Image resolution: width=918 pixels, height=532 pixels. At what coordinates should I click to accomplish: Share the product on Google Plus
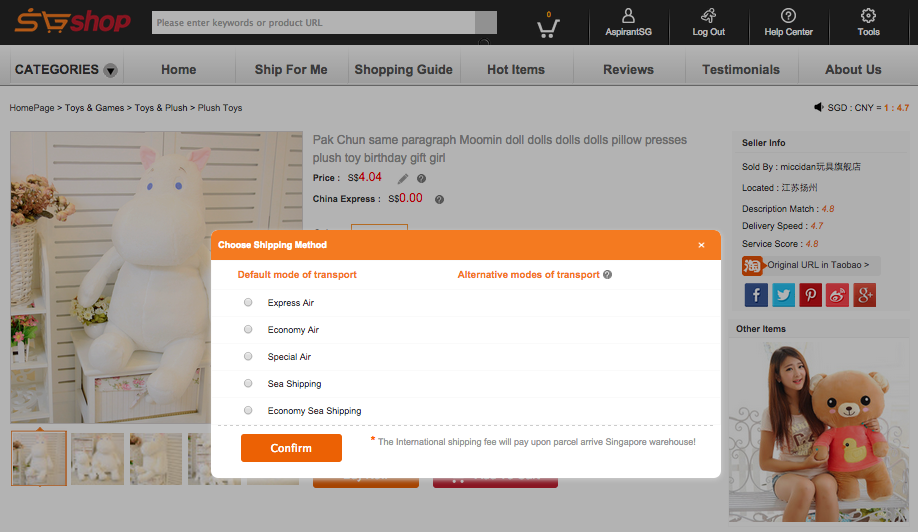point(864,295)
